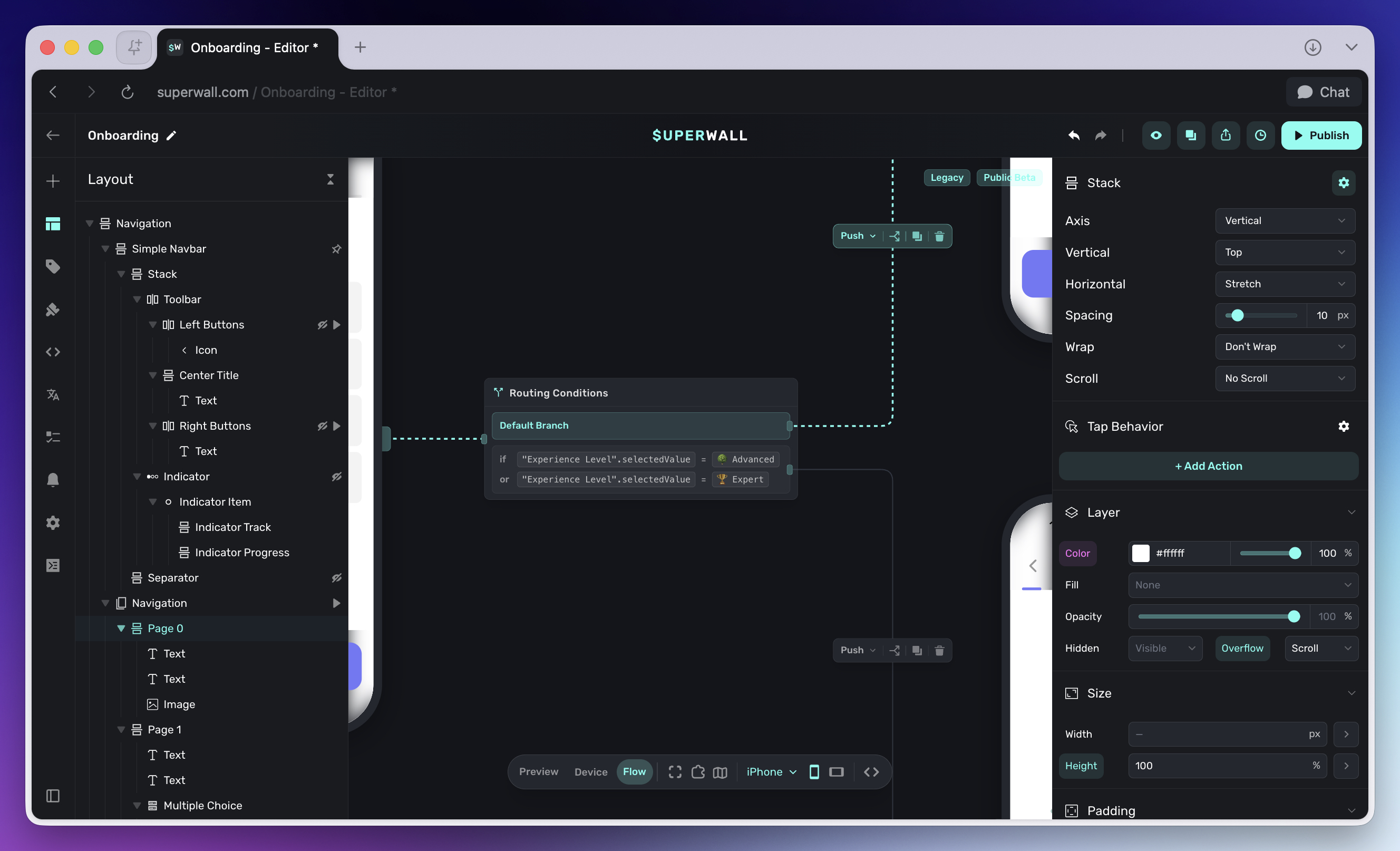
Task: Click the puzzle piece icon in bottom toolbar
Action: pyautogui.click(x=698, y=771)
